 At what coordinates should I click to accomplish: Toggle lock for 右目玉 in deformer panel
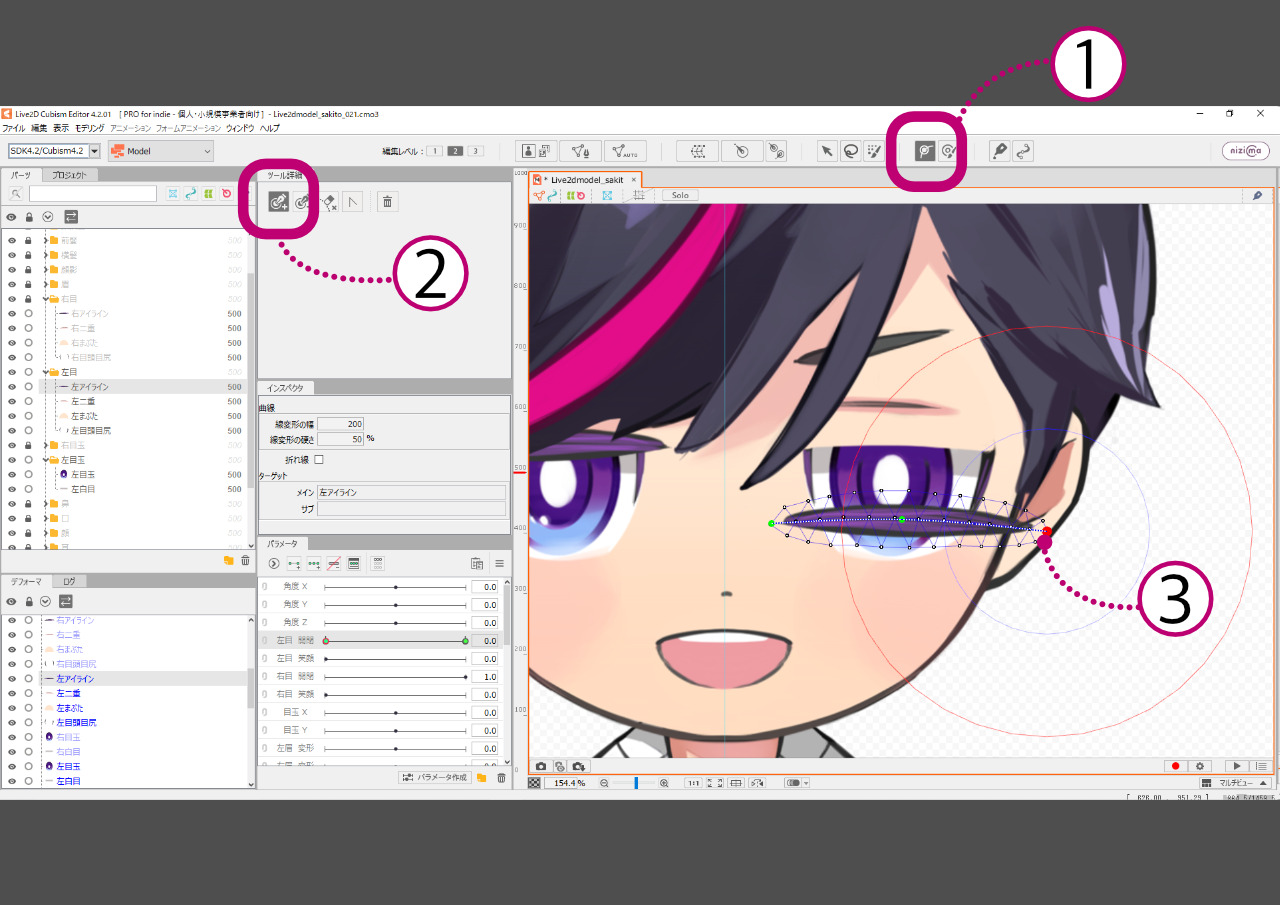pyautogui.click(x=28, y=737)
